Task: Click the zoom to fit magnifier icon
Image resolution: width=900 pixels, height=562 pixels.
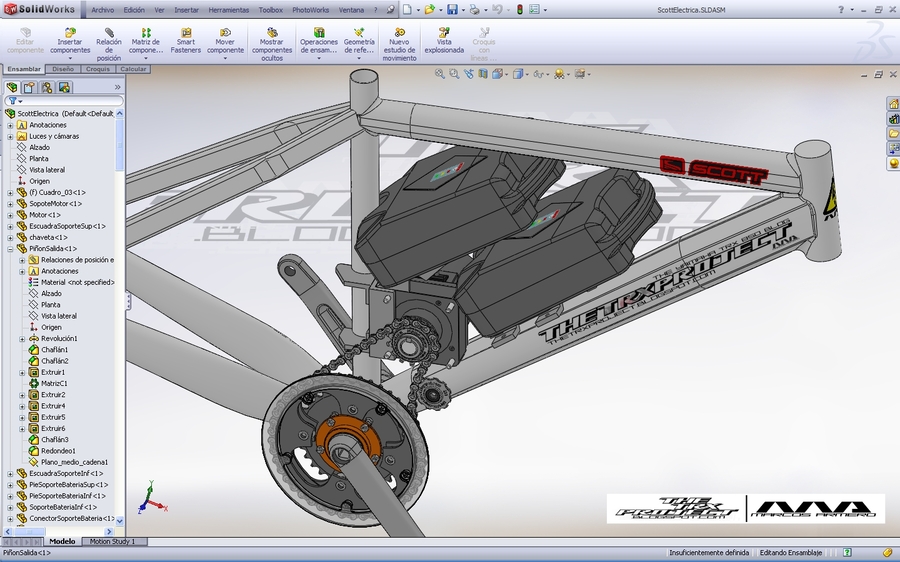Action: tap(440, 74)
